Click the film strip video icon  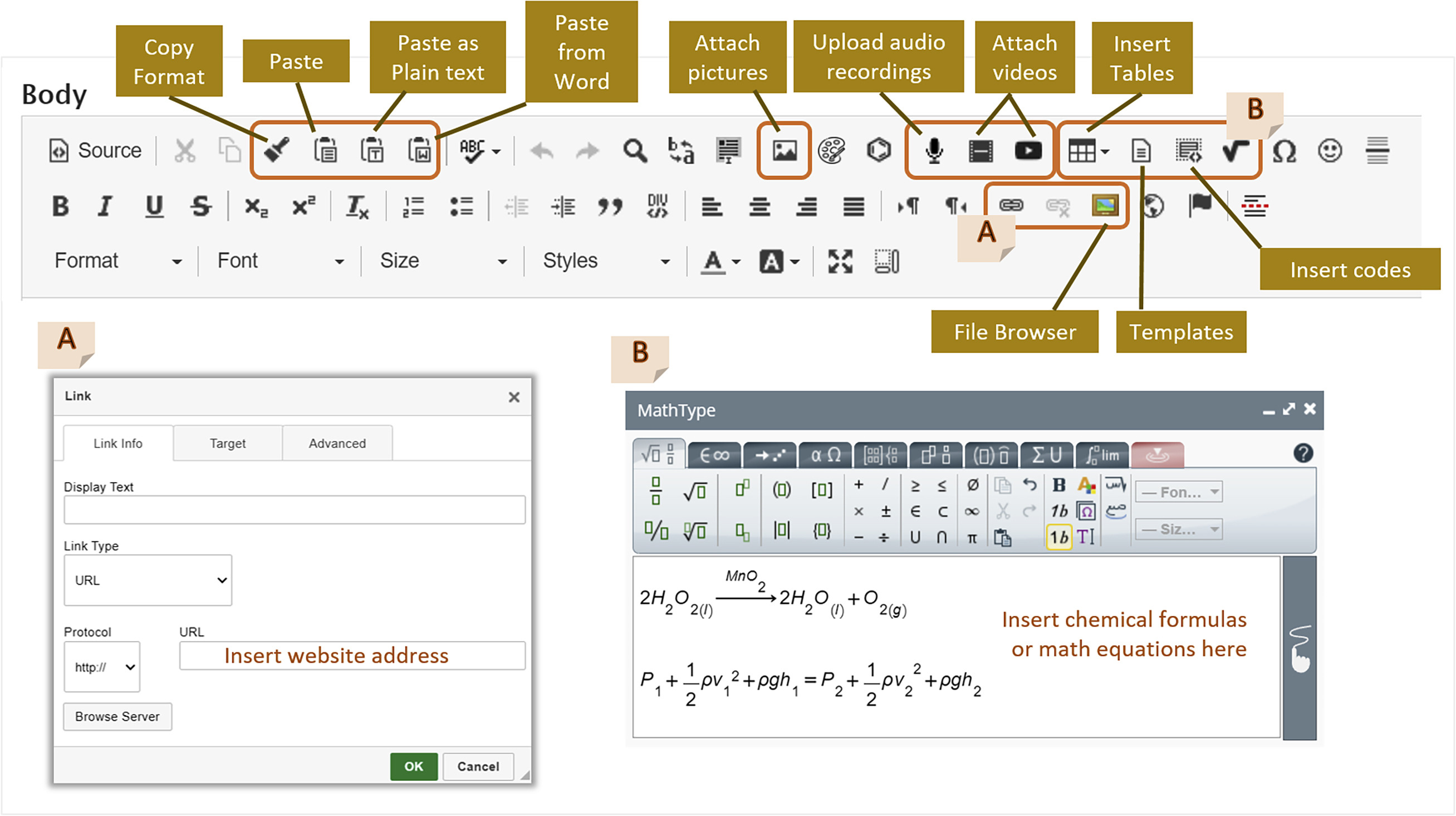tap(981, 151)
